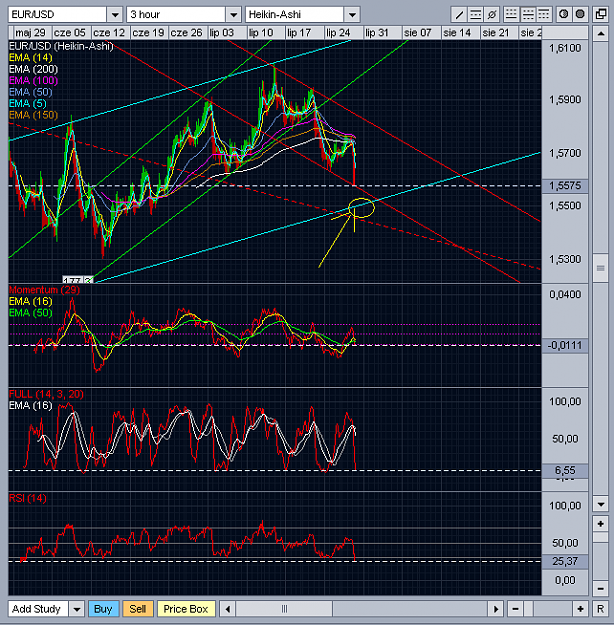Screen dimensions: 614x625
Task: Select the price chart EMA (50) legend label
Action: click(x=30, y=92)
